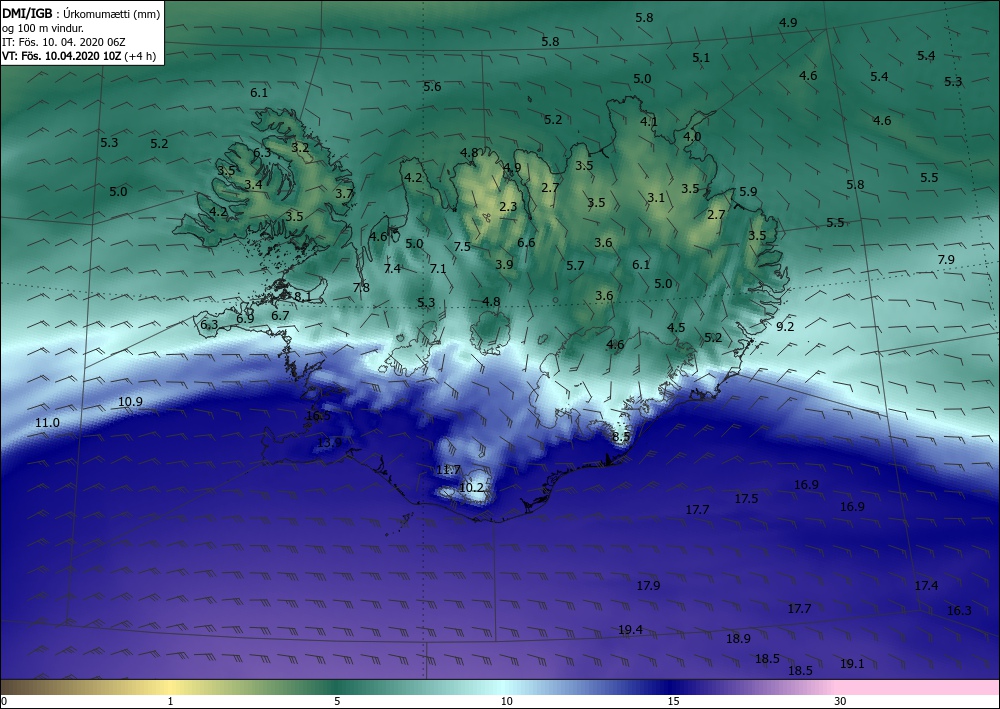Click the 16.3 value at the right edge

tap(959, 611)
